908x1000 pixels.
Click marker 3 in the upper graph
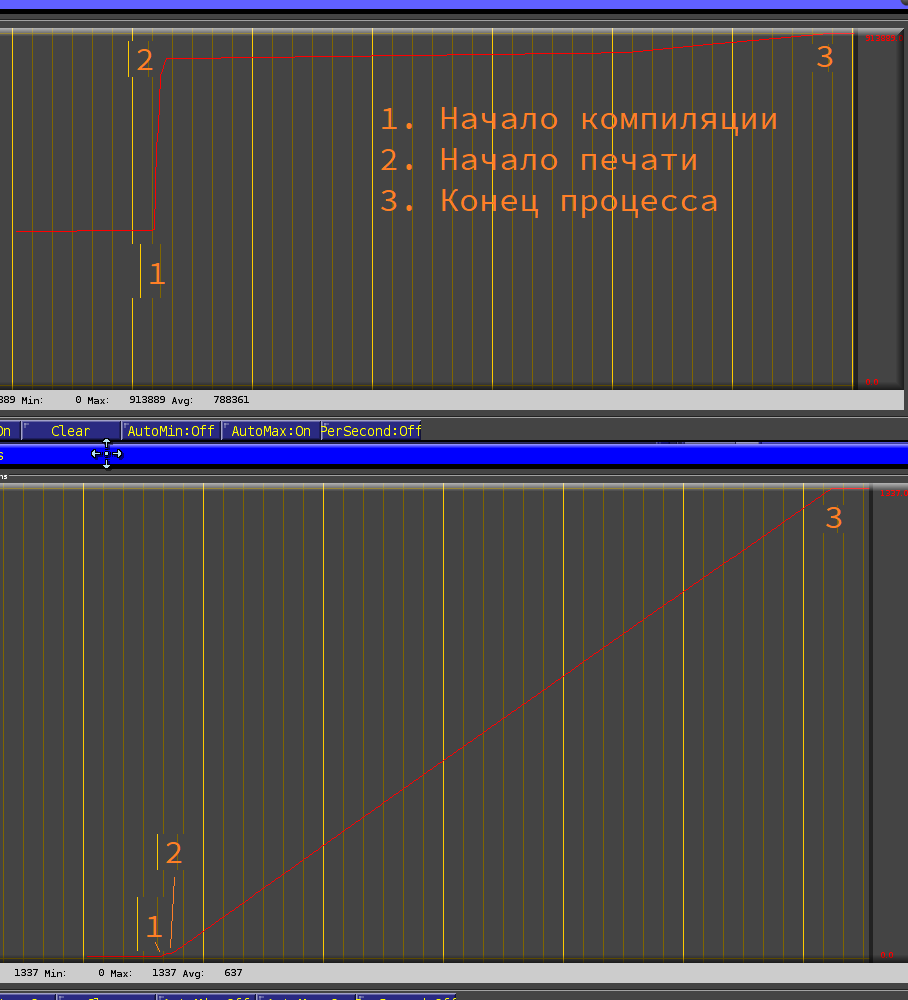tap(824, 57)
